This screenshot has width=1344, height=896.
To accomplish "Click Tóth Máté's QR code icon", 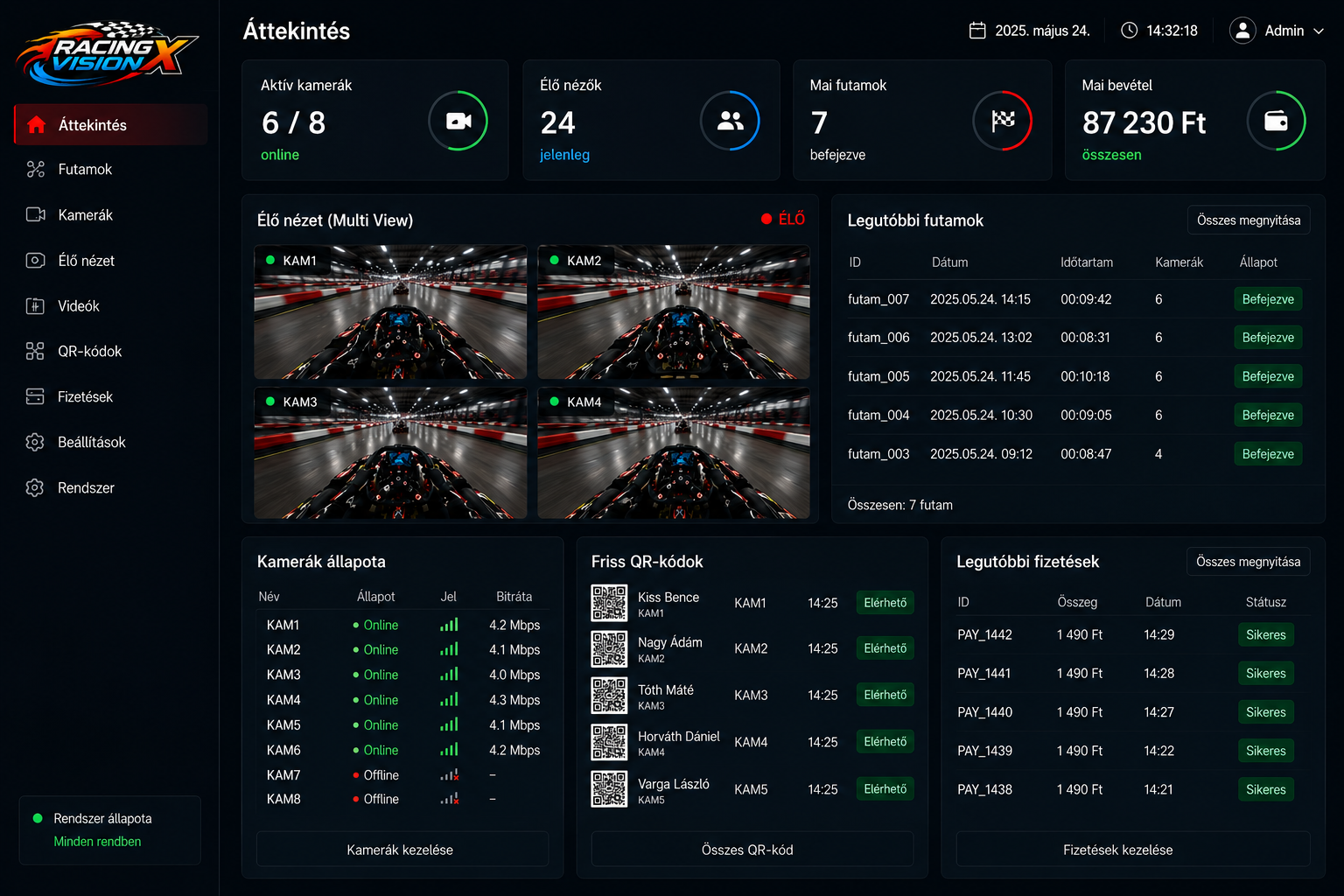I will tap(609, 696).
